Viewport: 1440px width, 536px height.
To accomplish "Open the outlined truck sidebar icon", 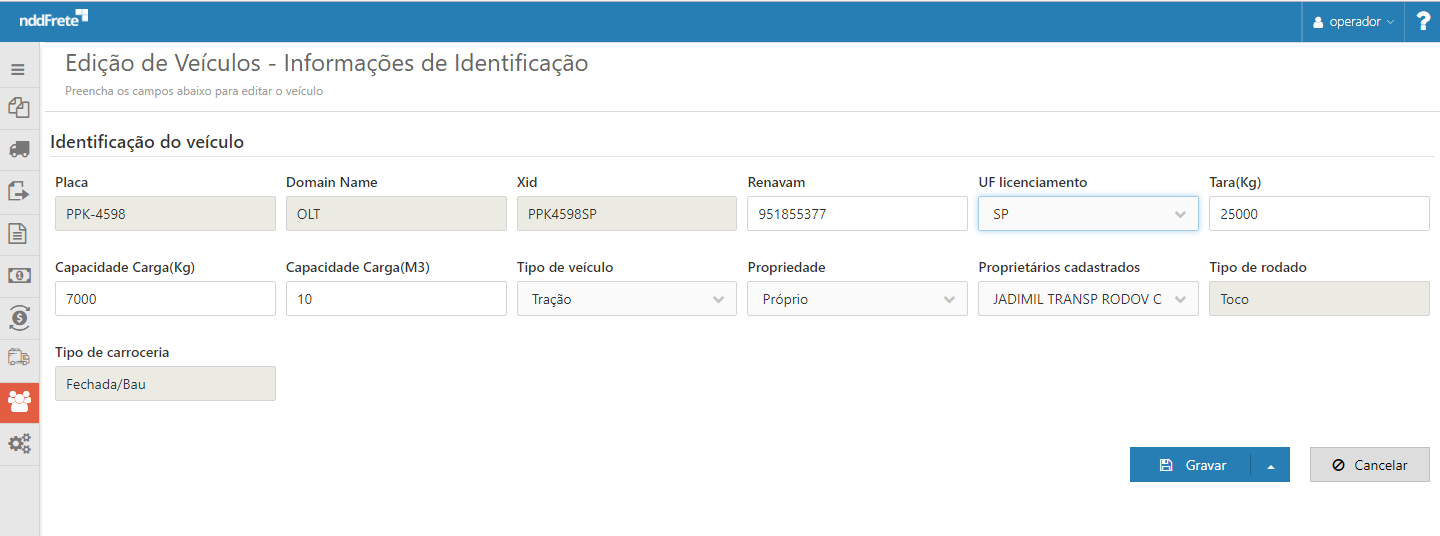I will (x=18, y=357).
